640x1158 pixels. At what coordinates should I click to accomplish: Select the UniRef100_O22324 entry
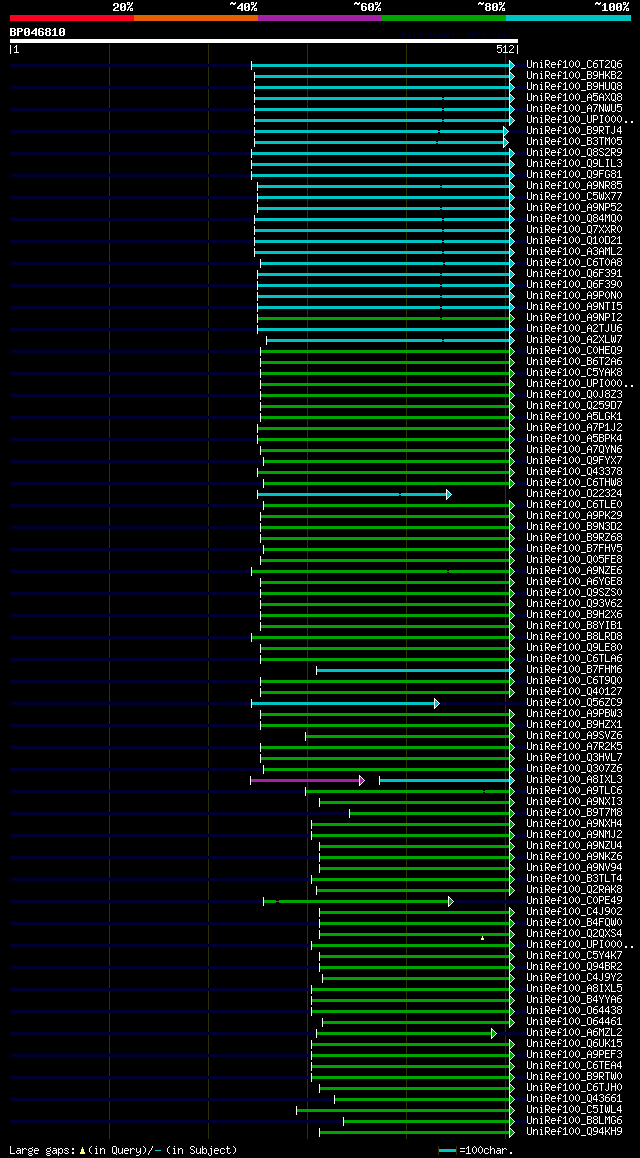point(574,493)
